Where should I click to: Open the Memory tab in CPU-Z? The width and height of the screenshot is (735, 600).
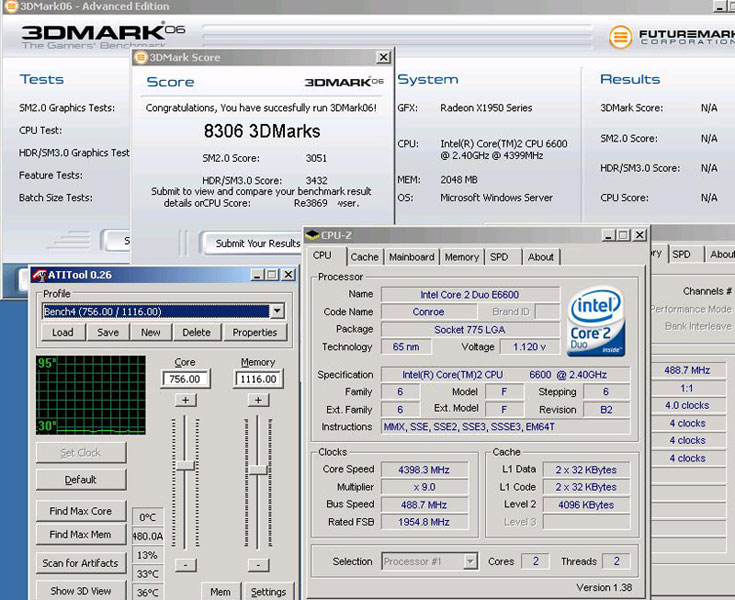[x=462, y=257]
